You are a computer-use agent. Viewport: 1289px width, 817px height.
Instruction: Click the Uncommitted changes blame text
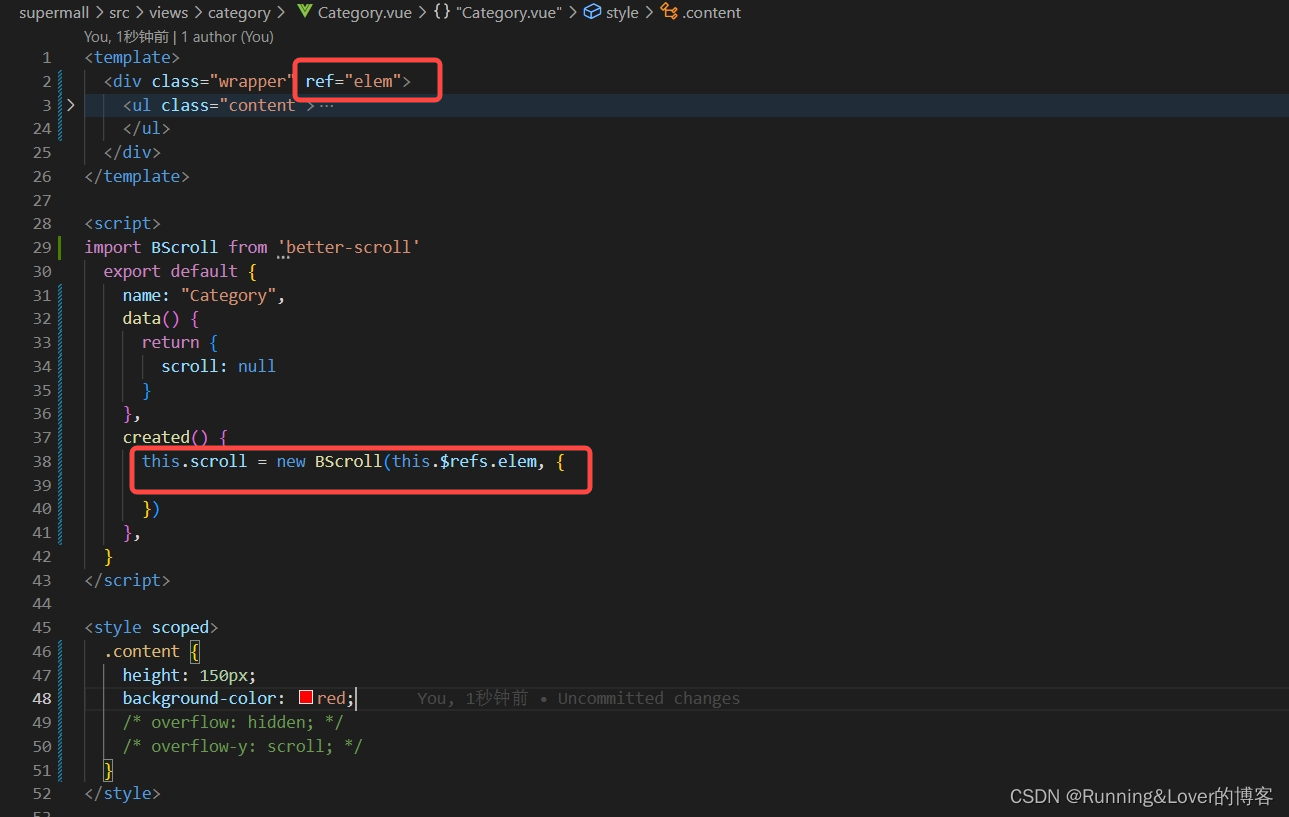649,698
